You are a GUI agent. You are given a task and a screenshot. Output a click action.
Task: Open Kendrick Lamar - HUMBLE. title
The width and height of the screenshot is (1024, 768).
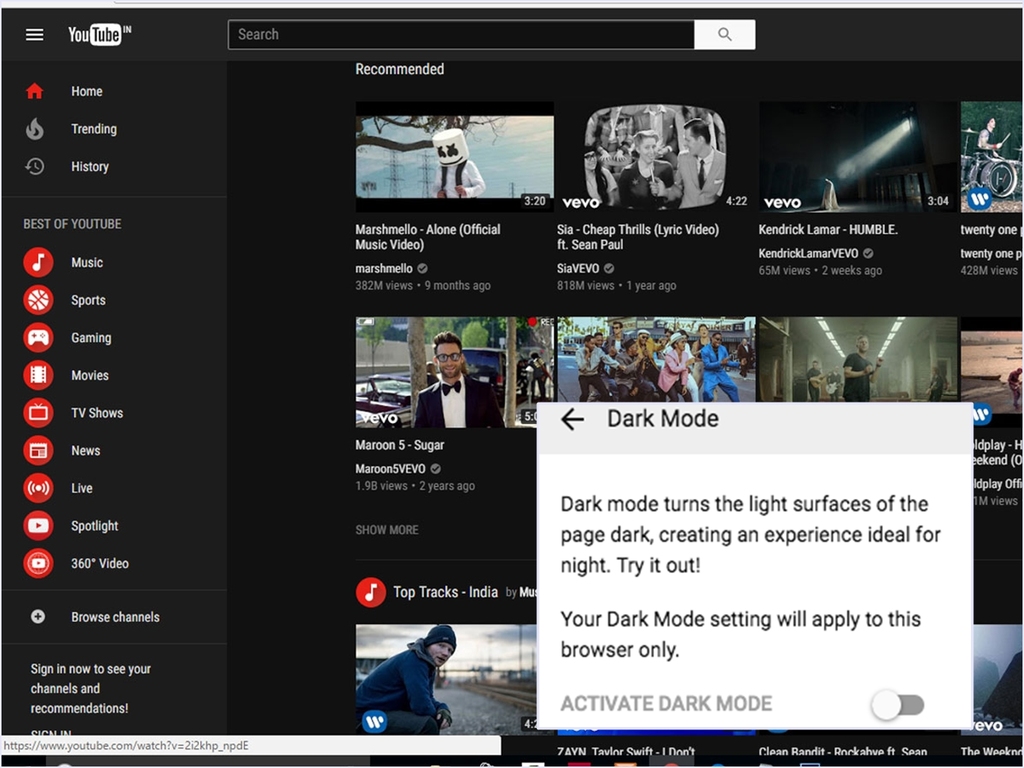click(x=828, y=230)
